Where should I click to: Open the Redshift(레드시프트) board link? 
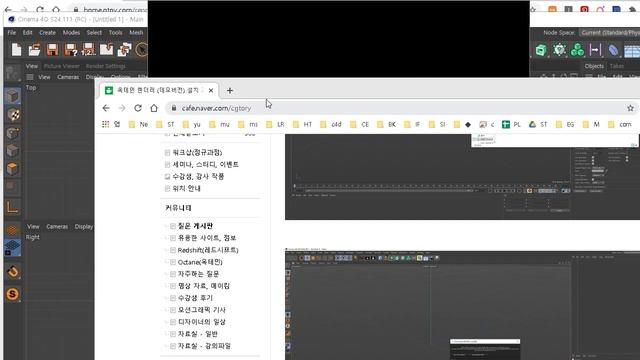[x=208, y=250]
